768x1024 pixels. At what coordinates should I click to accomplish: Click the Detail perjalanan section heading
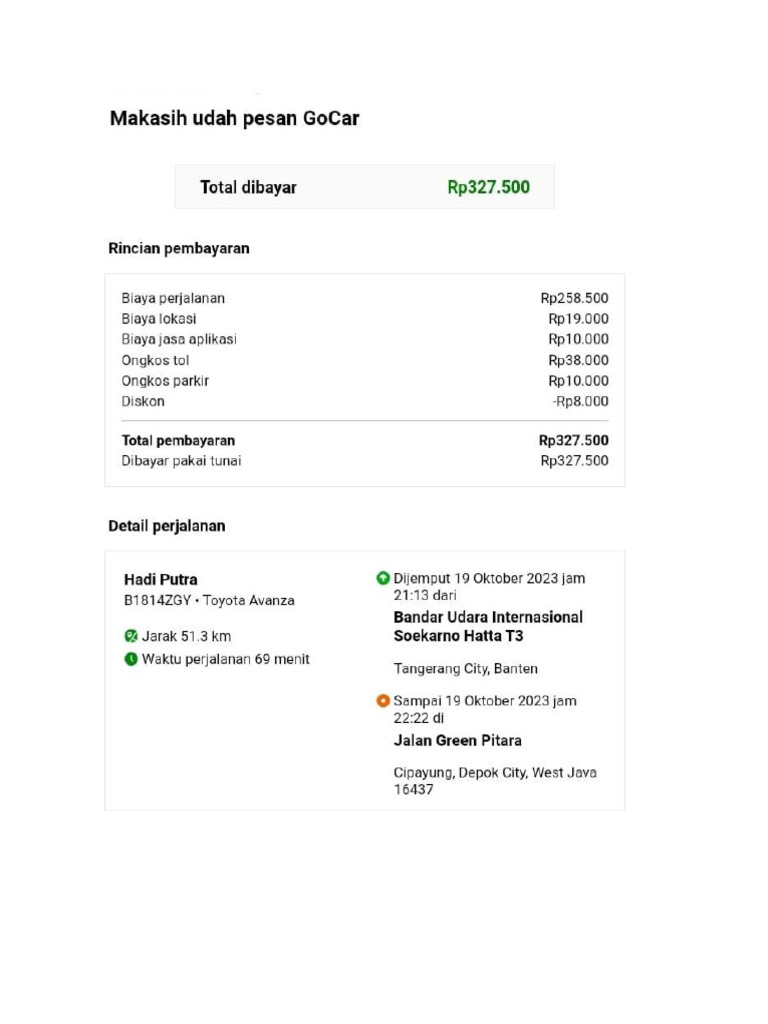(x=167, y=526)
